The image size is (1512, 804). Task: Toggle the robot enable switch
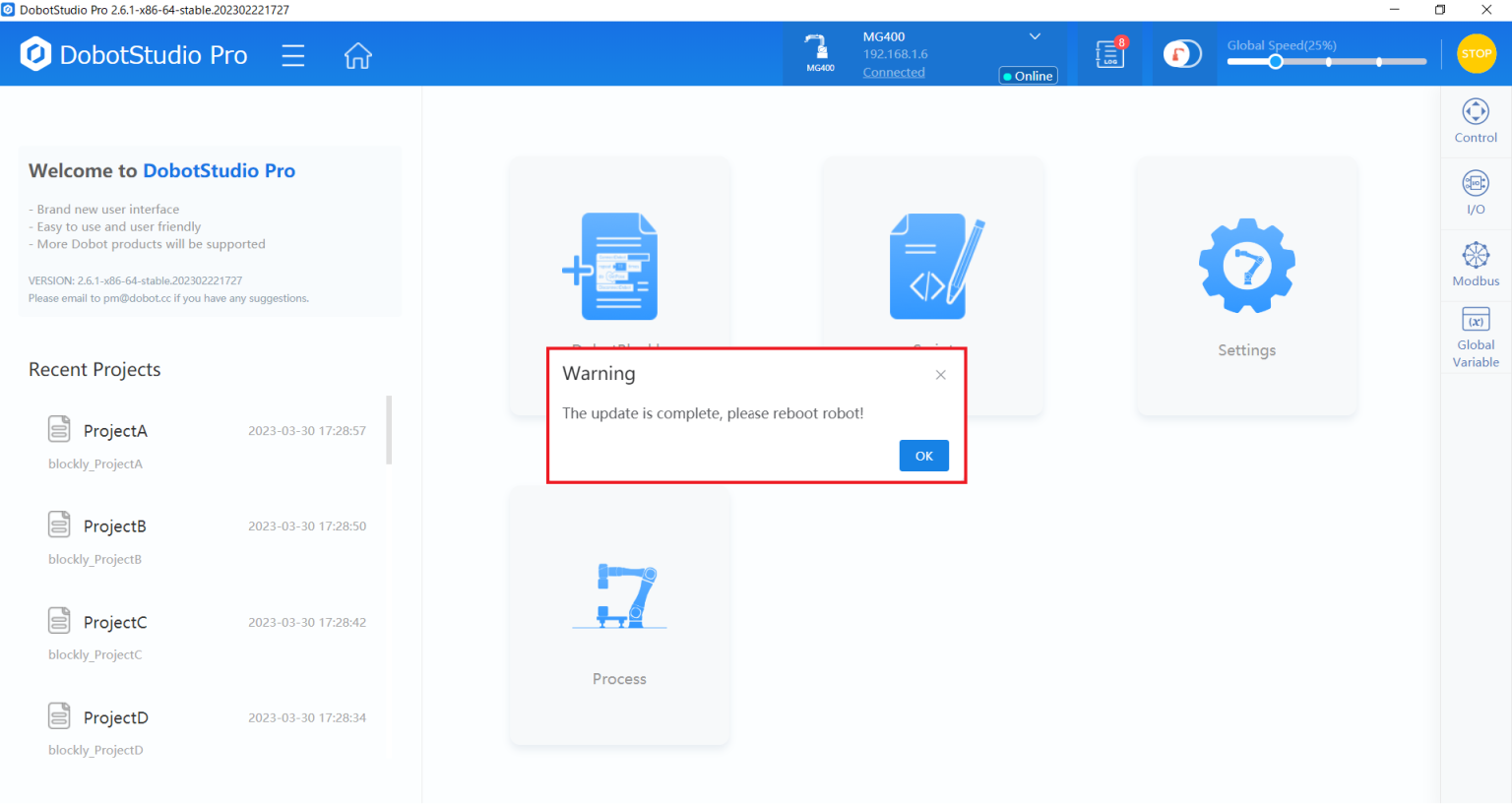[x=1182, y=54]
